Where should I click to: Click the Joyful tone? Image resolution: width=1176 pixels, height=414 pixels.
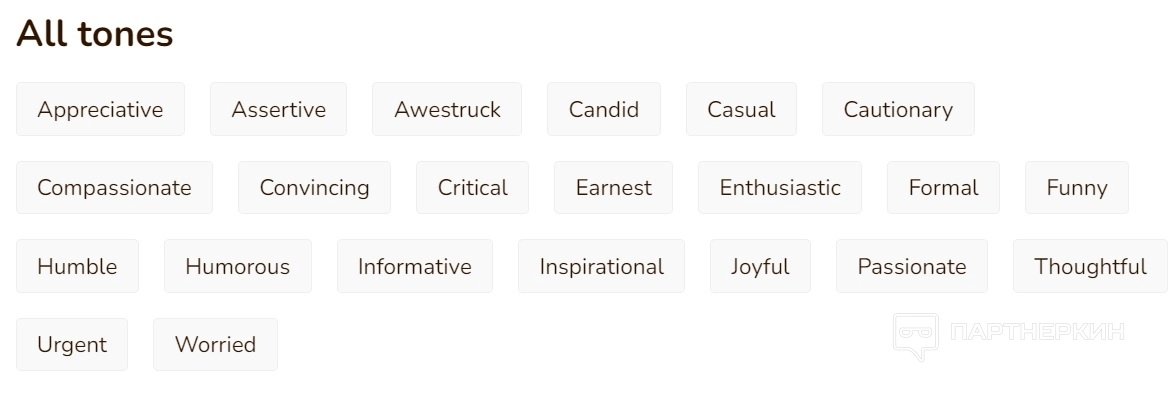pyautogui.click(x=760, y=266)
